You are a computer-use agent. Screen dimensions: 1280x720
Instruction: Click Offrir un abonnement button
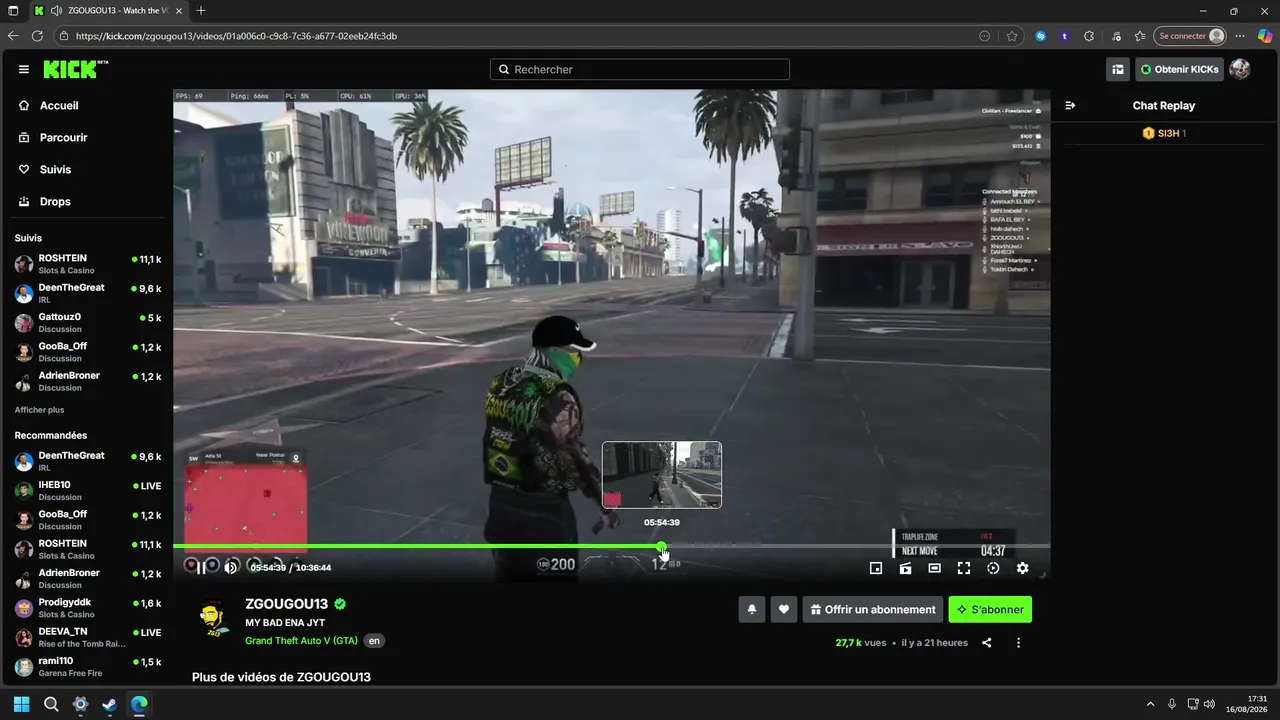(873, 609)
